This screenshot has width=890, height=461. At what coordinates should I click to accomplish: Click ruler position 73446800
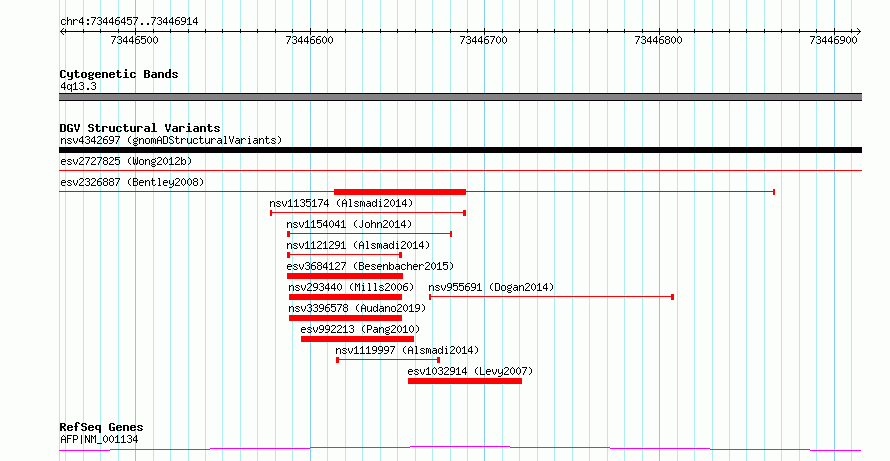pos(659,40)
